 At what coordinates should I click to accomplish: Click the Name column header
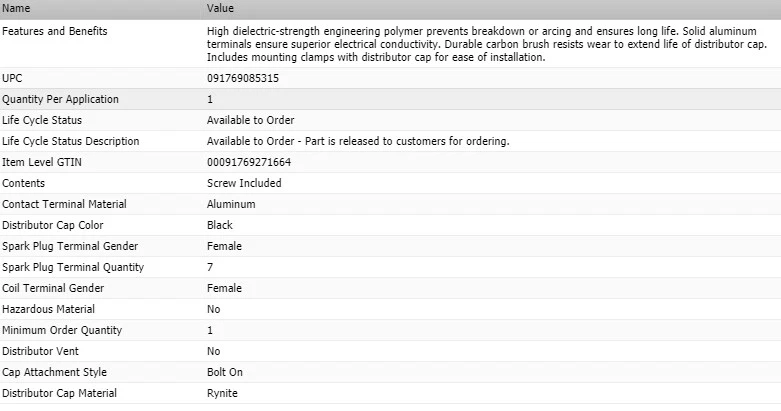tap(16, 8)
